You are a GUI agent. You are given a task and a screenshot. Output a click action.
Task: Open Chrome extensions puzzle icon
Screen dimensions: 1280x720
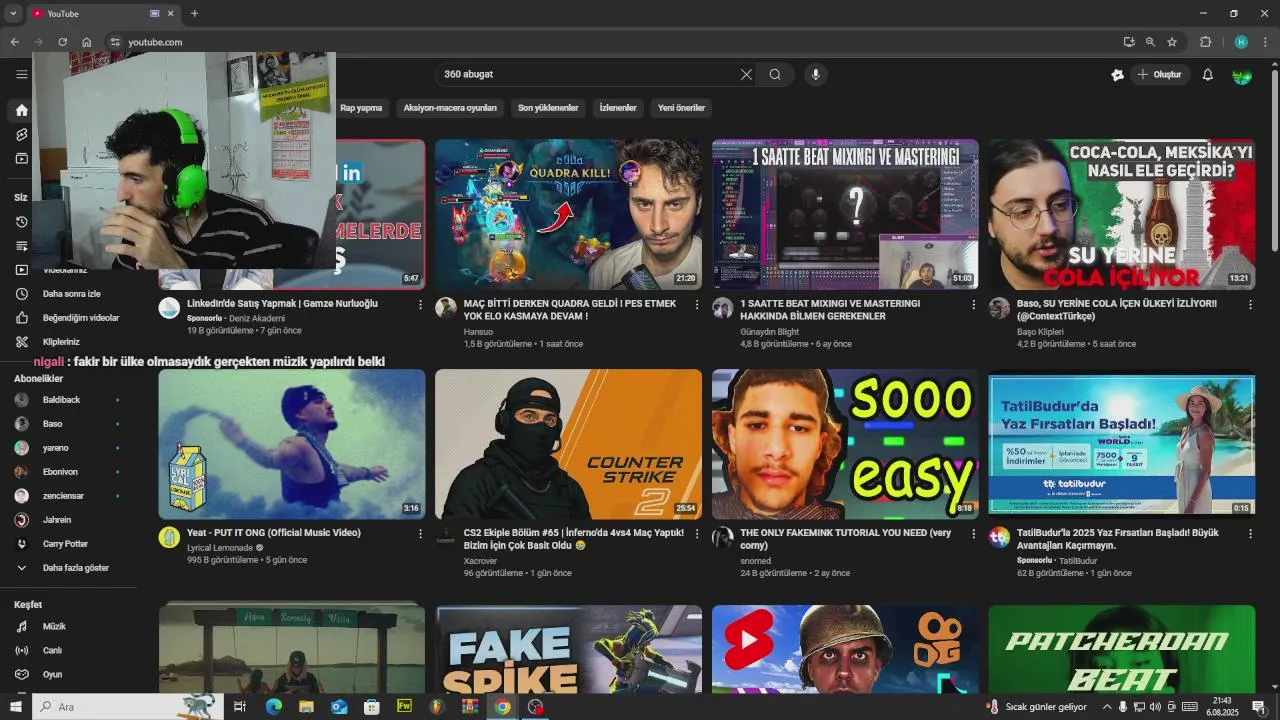coord(1205,42)
